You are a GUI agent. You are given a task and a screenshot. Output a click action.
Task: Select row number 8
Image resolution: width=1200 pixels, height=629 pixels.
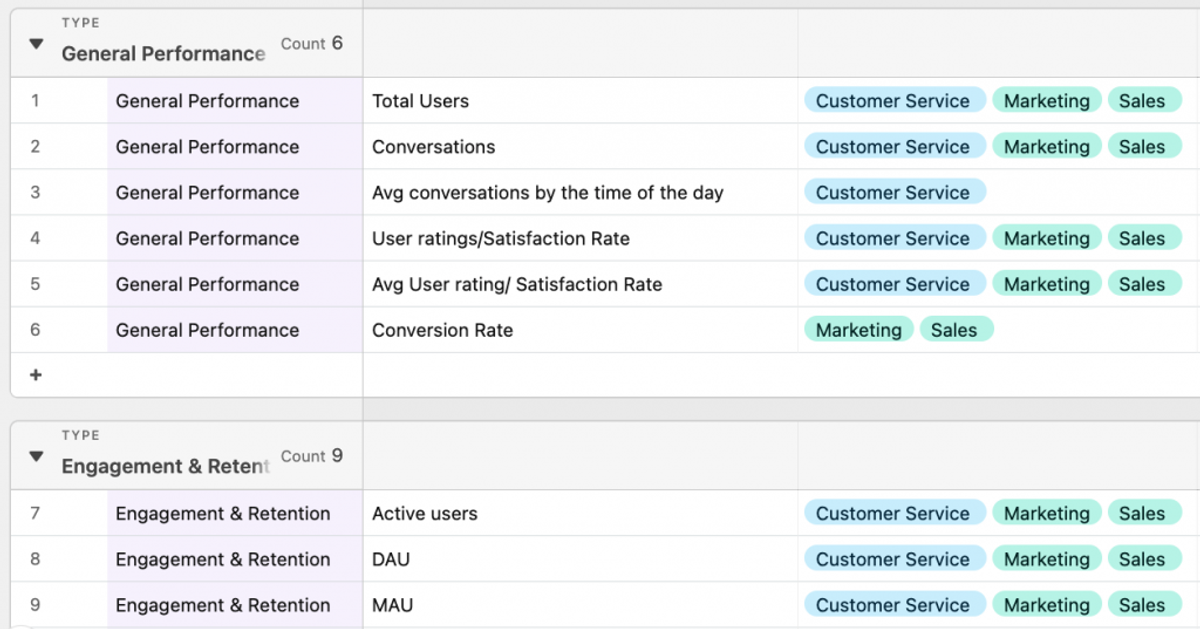tap(35, 560)
